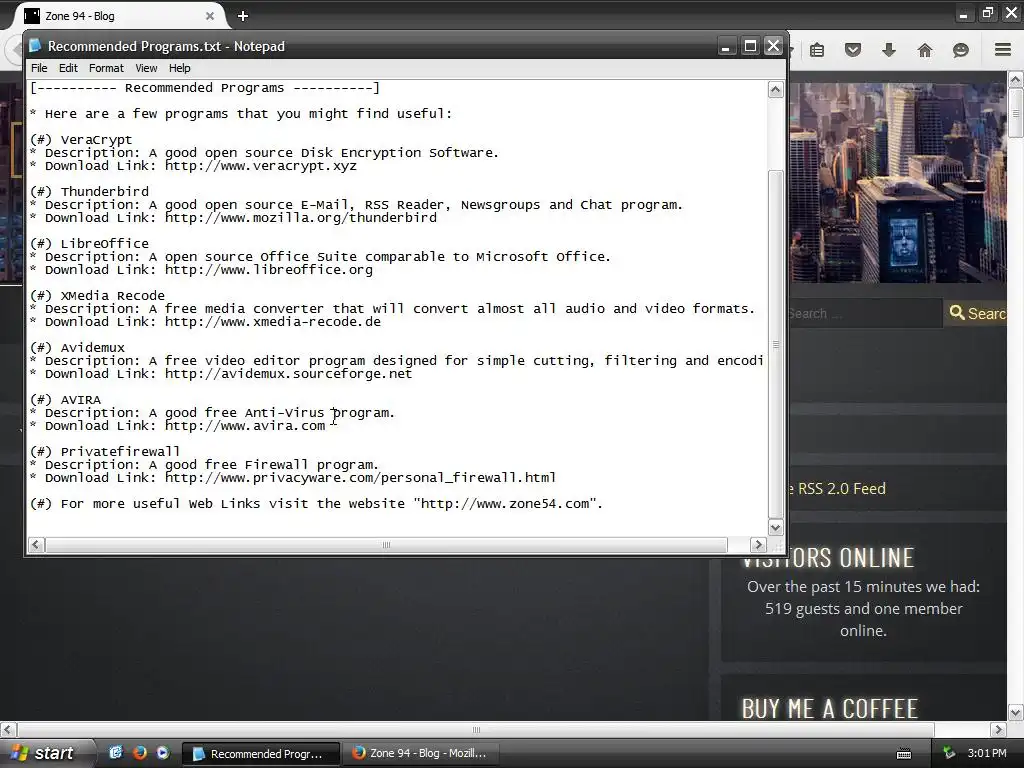Screen dimensions: 1024x768
Task: Open the Firefox hamburger menu
Action: click(1003, 50)
